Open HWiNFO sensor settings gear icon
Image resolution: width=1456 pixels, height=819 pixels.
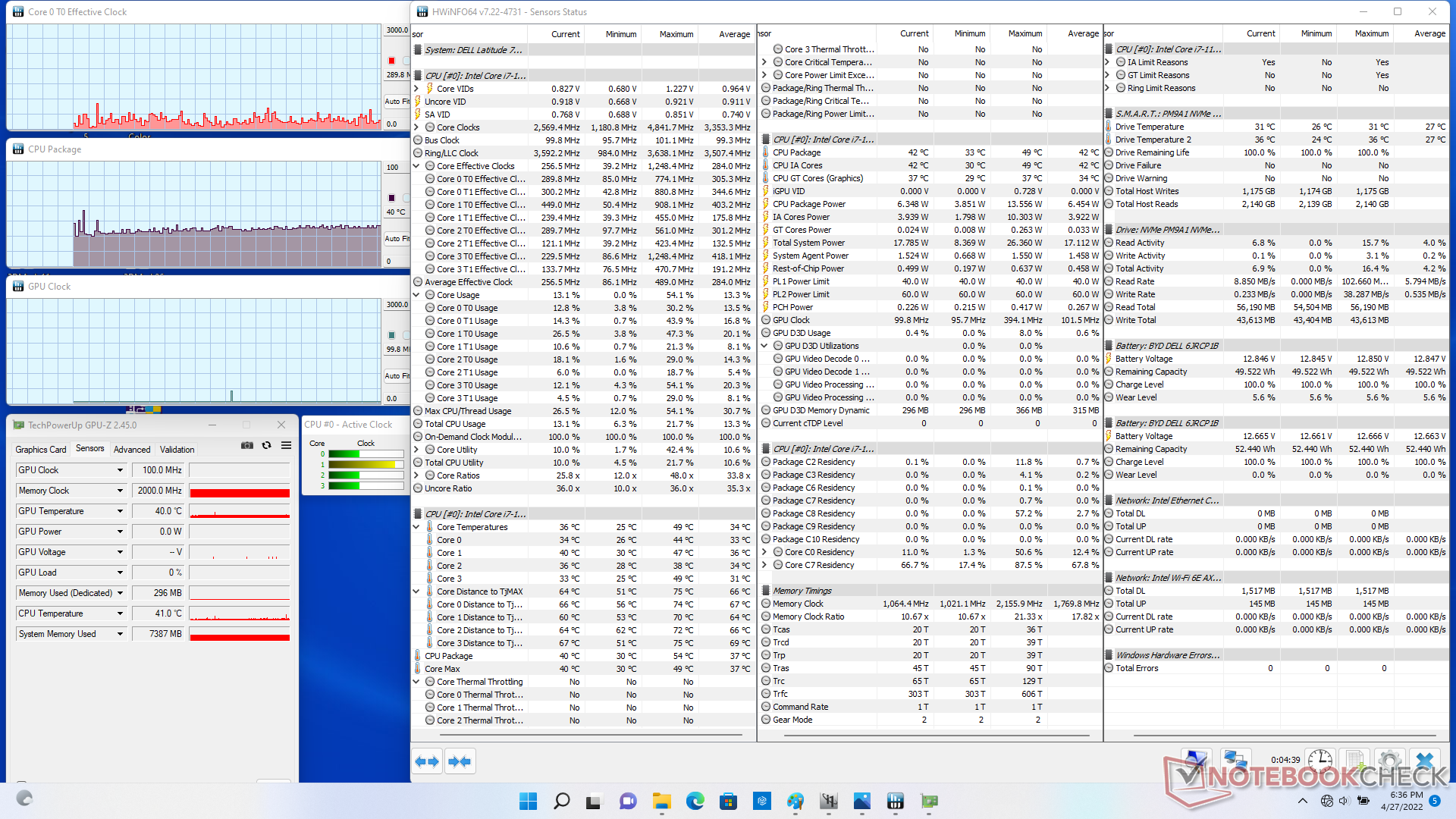(1389, 761)
